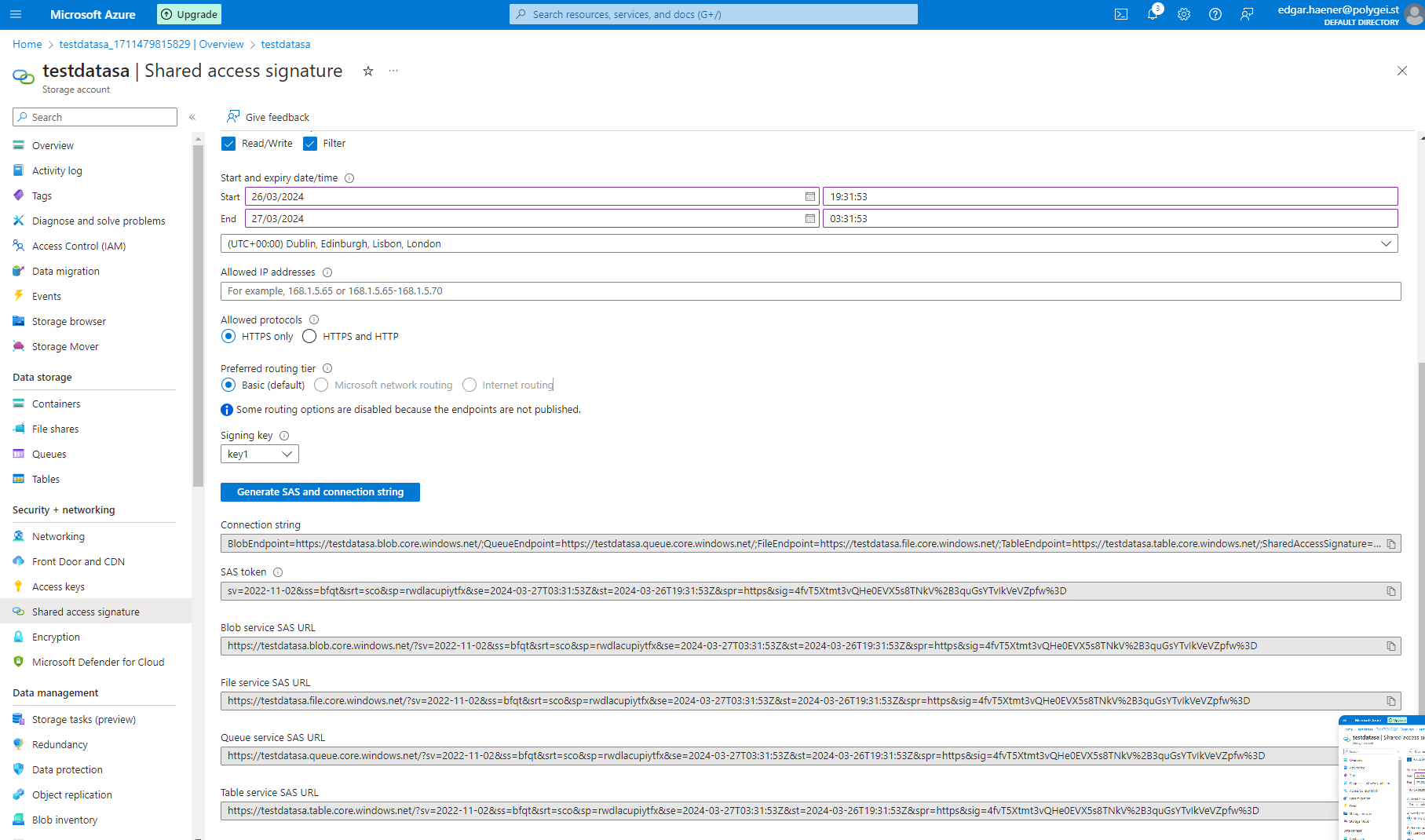The height and width of the screenshot is (840, 1425).
Task: Show info tooltip for Signing key
Action: click(284, 436)
